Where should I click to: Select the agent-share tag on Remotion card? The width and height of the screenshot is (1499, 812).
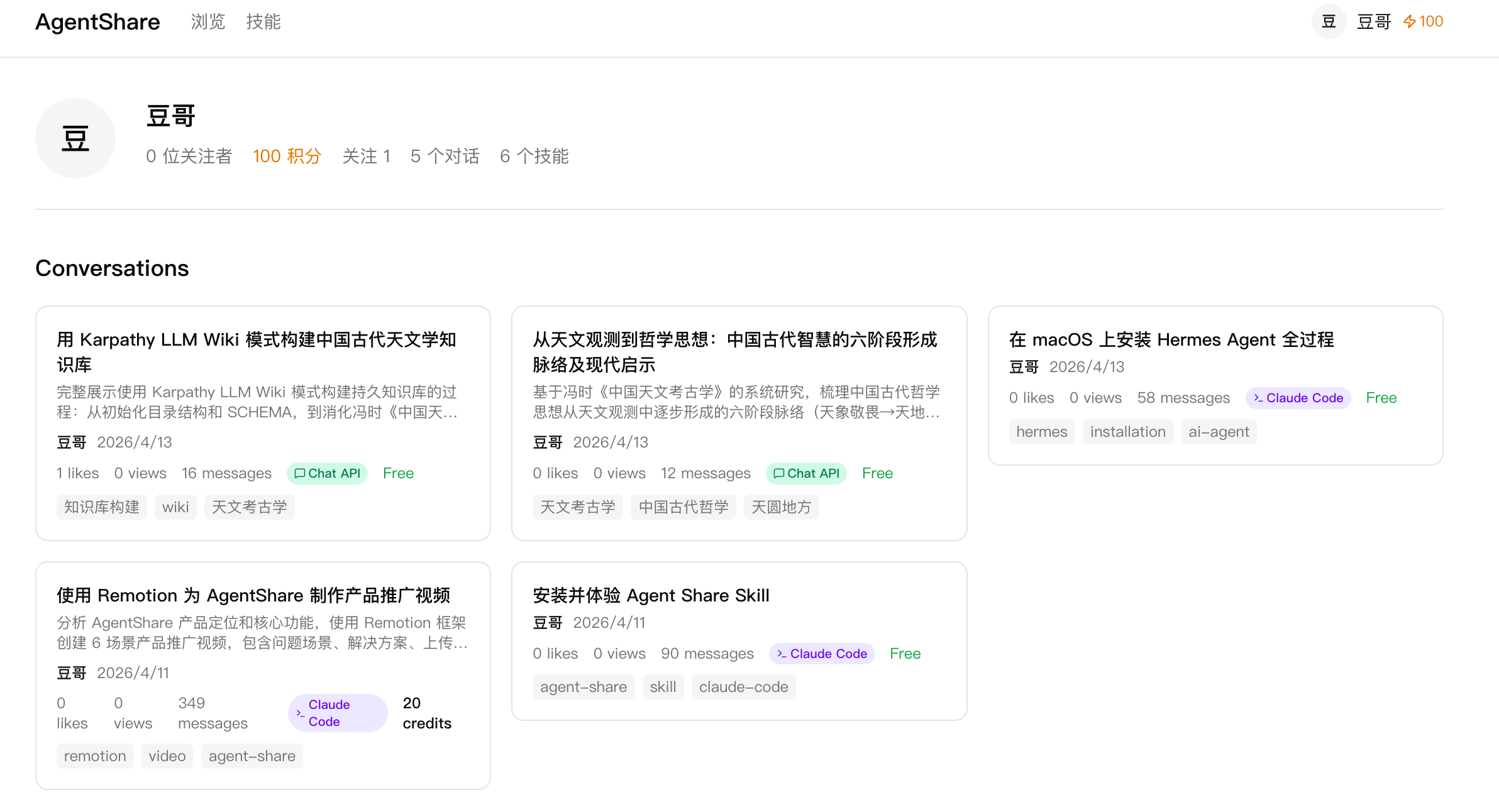pos(252,756)
